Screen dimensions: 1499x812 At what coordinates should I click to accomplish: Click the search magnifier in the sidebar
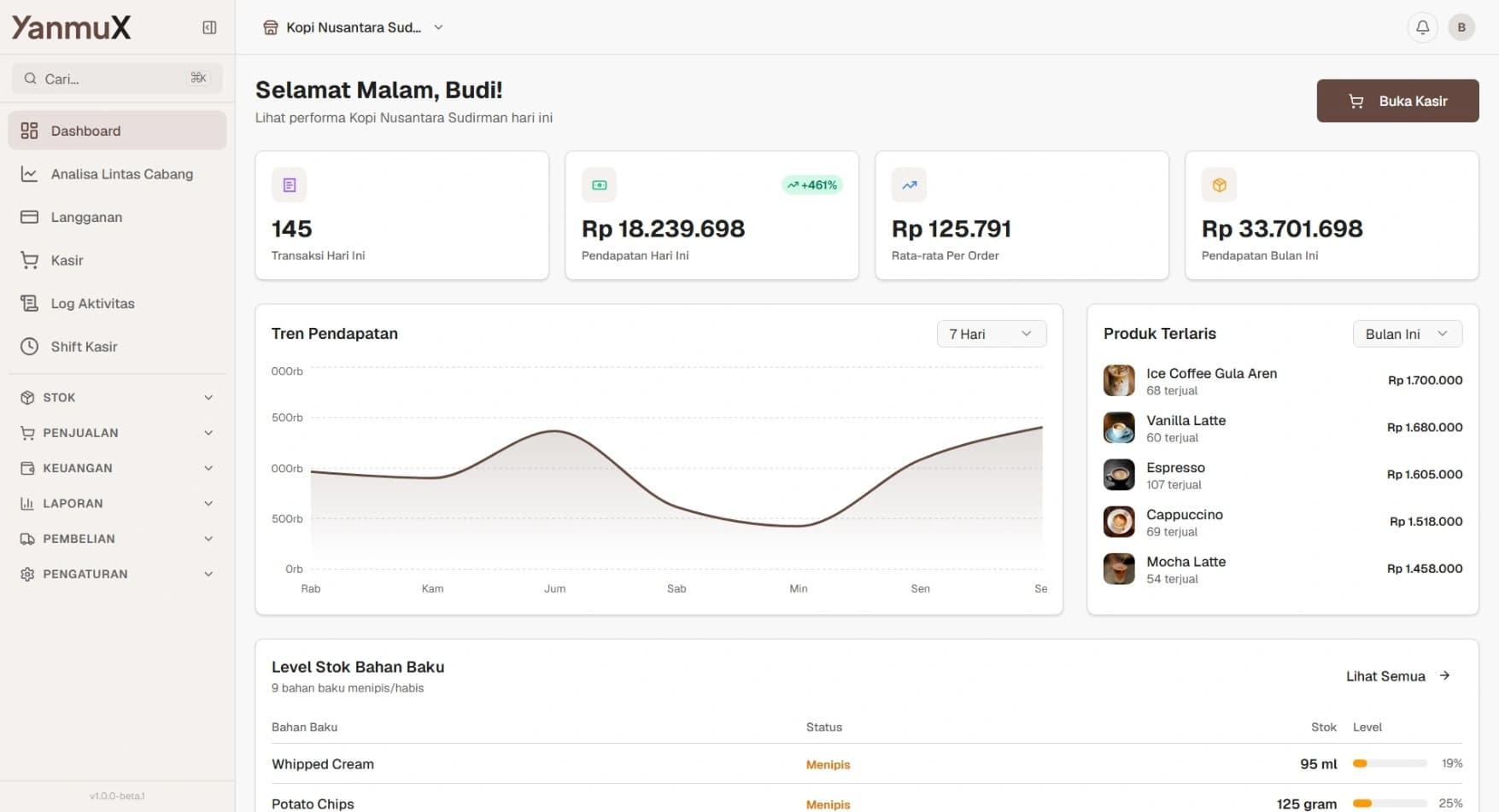(x=30, y=79)
